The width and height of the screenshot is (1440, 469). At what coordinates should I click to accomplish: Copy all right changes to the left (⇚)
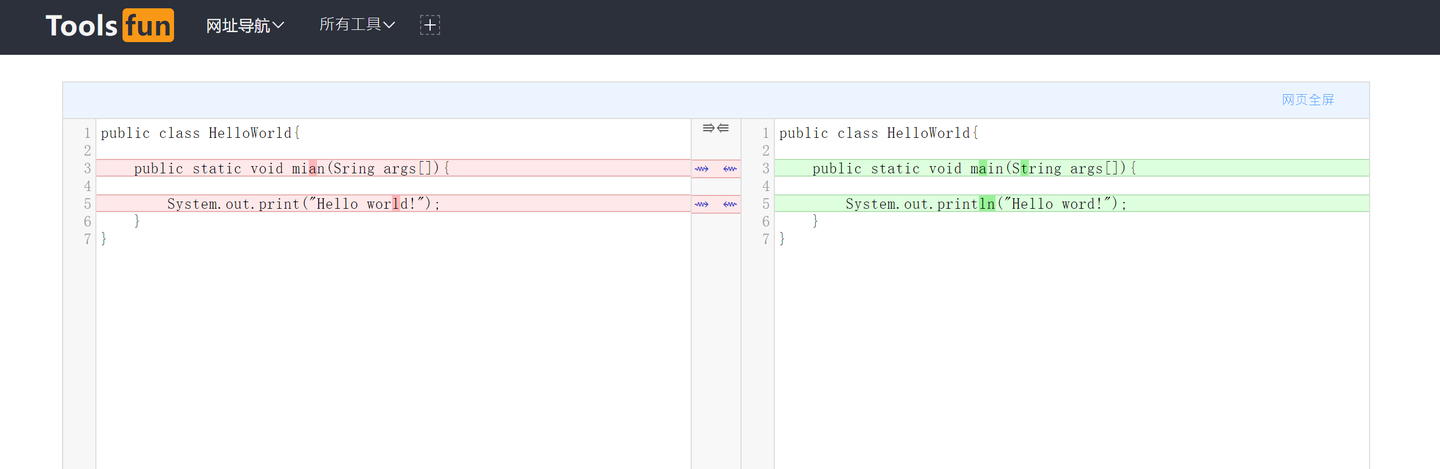pos(723,128)
